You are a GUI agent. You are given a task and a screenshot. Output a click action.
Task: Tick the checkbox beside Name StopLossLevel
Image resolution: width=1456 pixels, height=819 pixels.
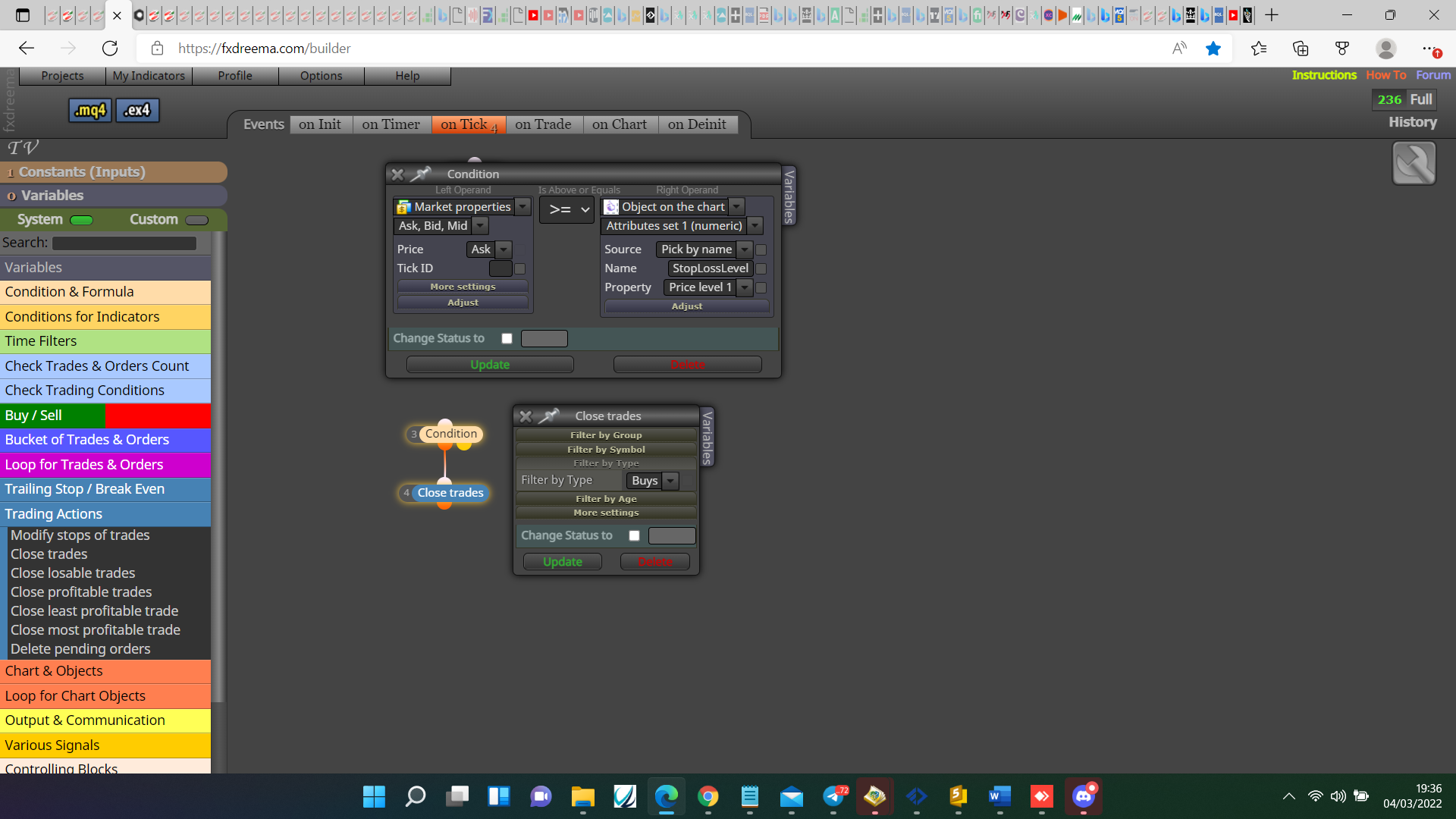761,268
